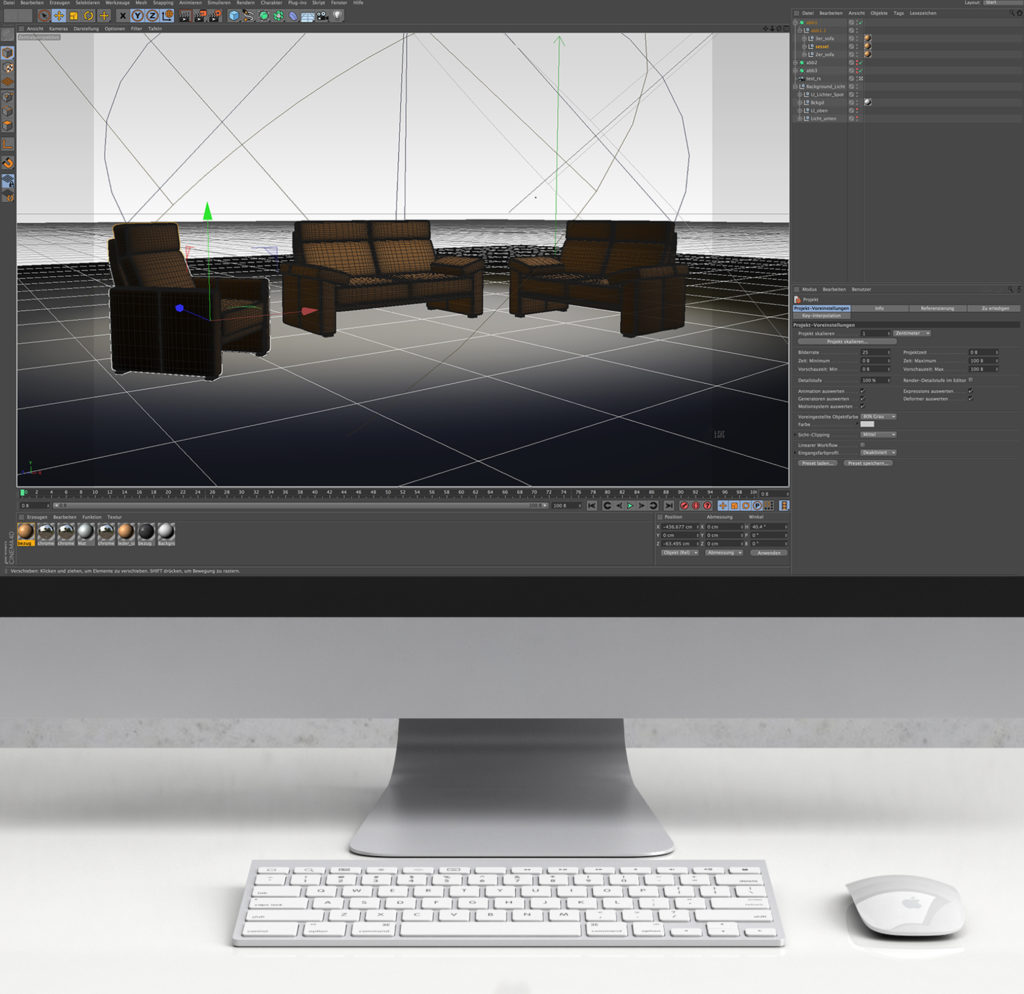The width and height of the screenshot is (1024, 994).
Task: Click the Light object icon
Action: (337, 16)
